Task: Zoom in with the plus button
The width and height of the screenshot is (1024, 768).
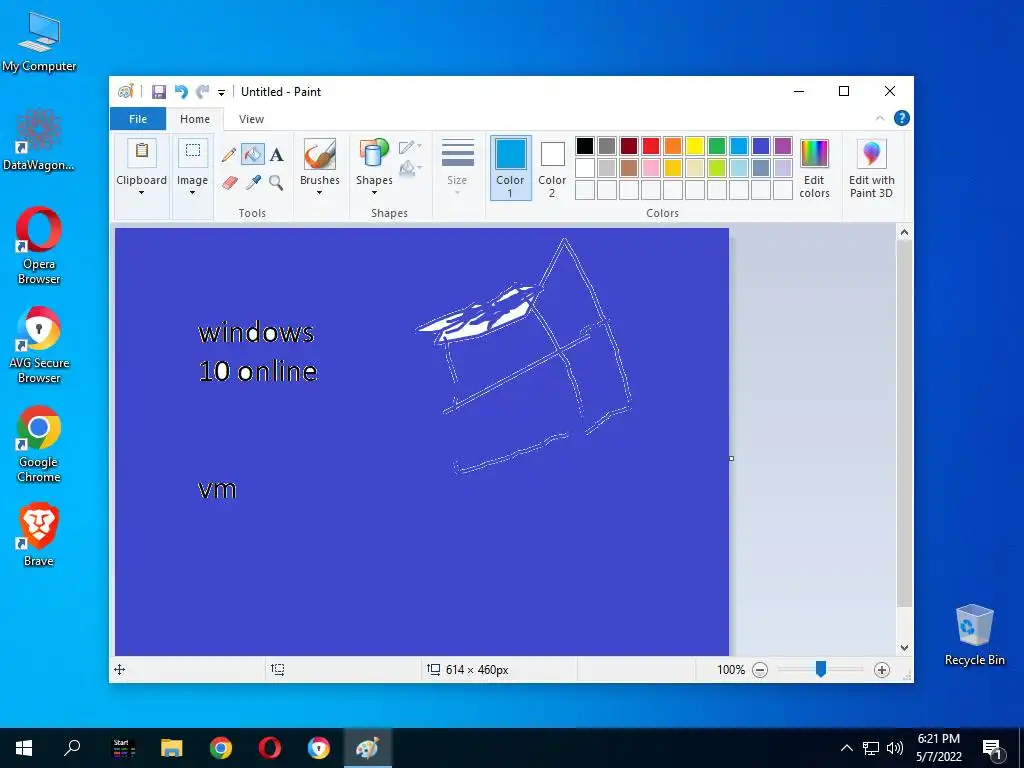Action: (x=882, y=669)
